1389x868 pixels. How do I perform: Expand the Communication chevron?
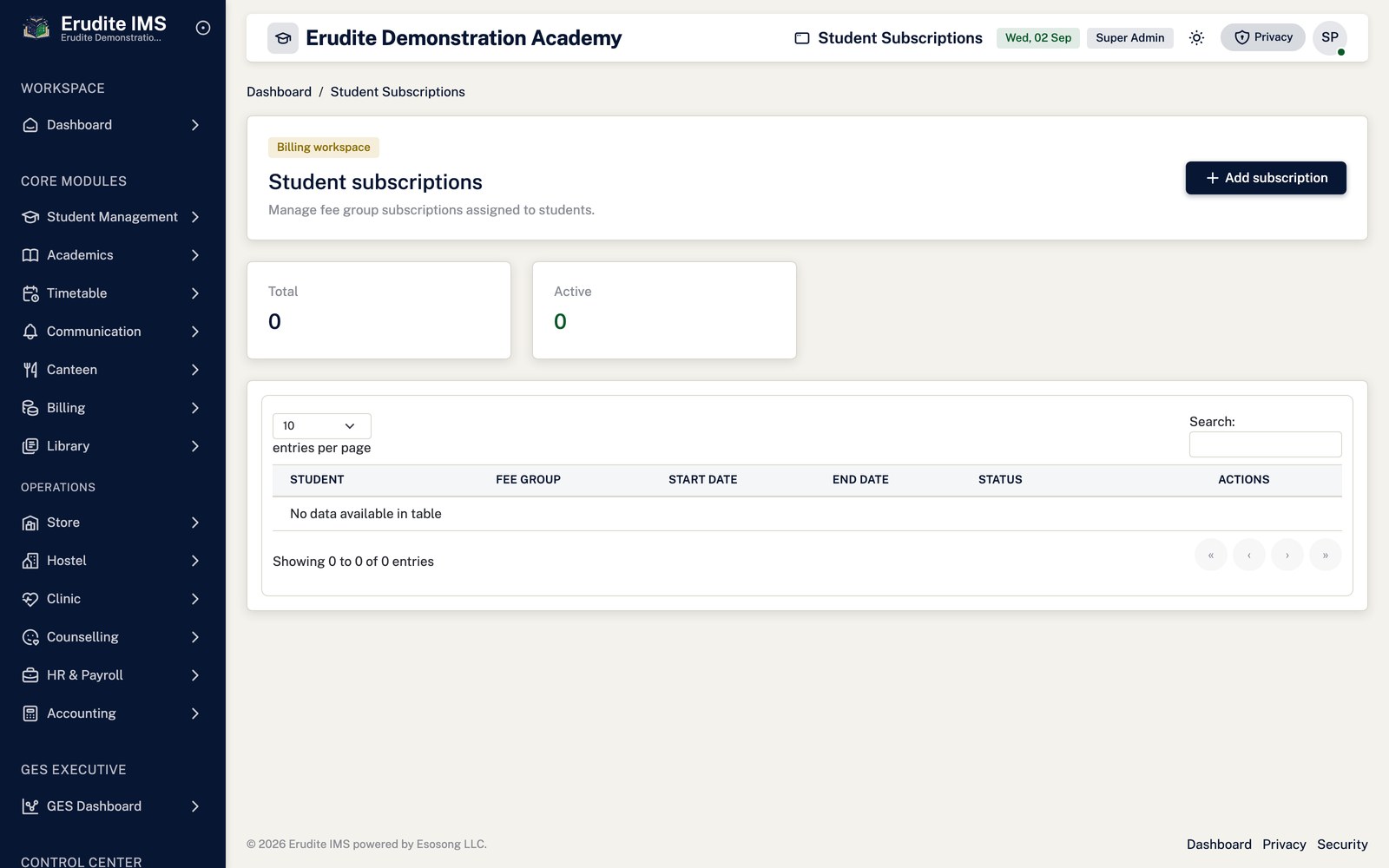pos(195,332)
